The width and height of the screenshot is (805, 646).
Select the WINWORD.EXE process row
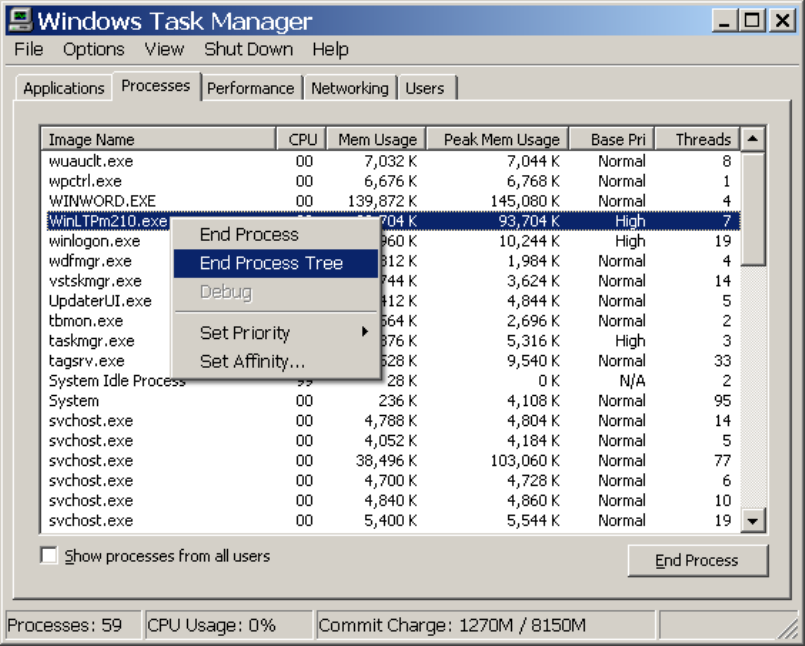click(x=102, y=201)
